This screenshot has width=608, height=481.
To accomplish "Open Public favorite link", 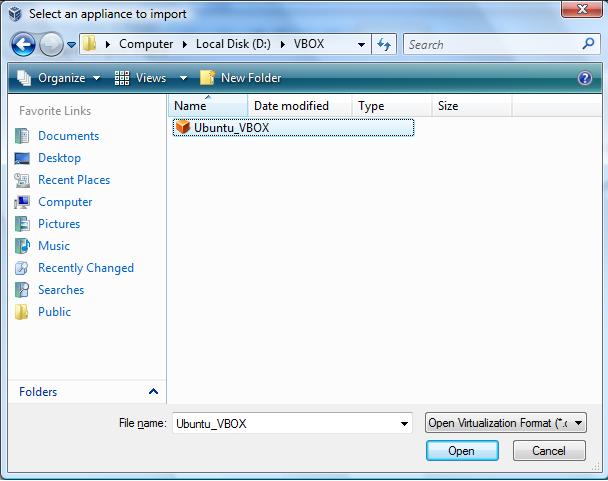I will [x=54, y=312].
